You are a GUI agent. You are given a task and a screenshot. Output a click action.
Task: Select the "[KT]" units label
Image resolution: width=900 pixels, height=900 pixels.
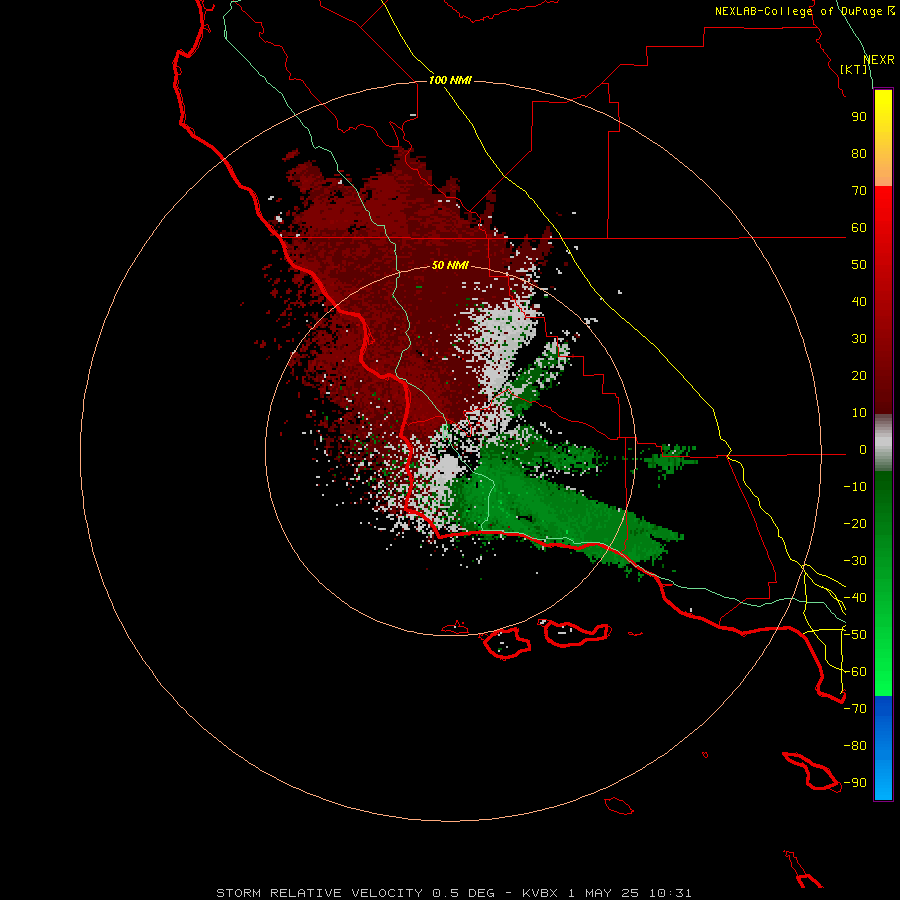pos(854,69)
